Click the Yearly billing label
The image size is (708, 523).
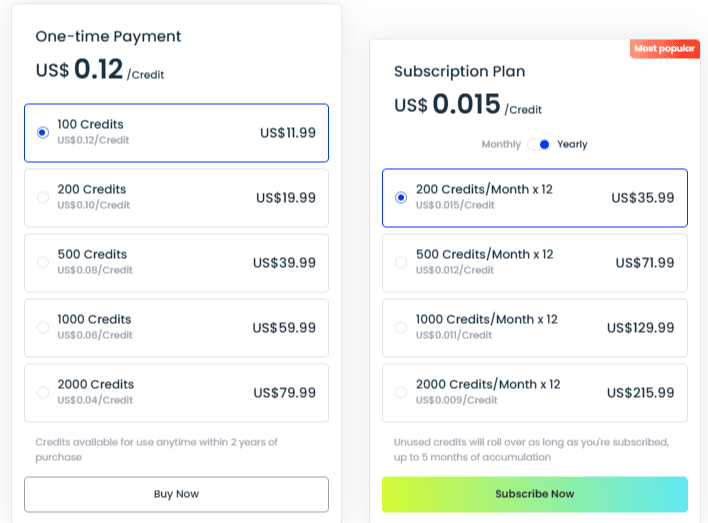coord(572,145)
